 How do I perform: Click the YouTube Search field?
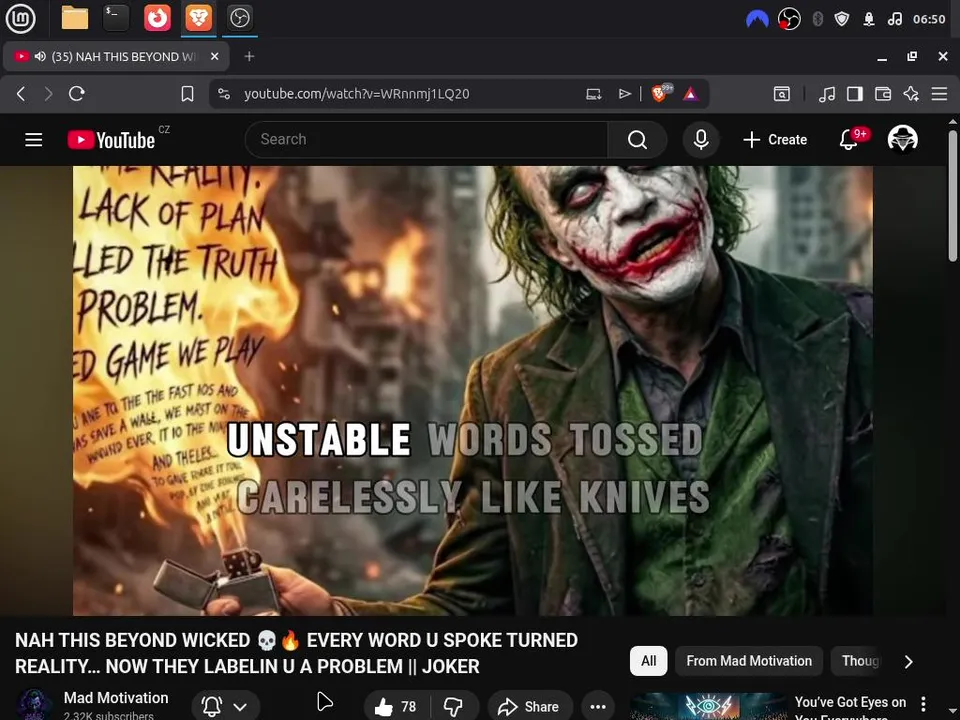point(426,140)
